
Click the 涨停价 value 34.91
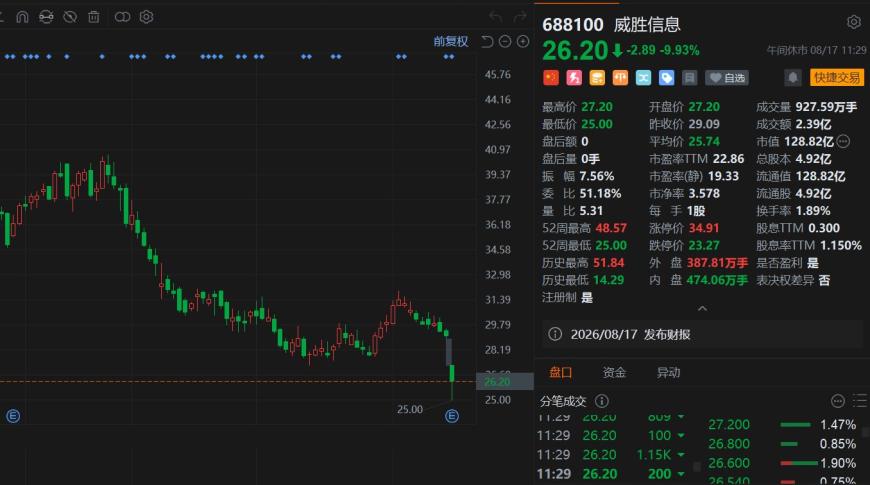point(704,228)
